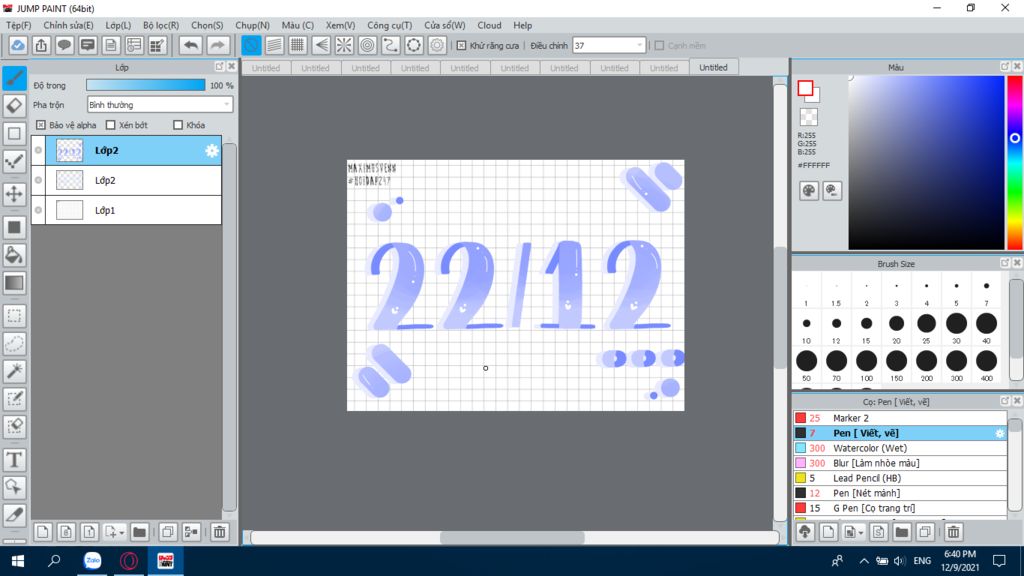Toggle visibility of second Lớp2 layer
The height and width of the screenshot is (576, 1024).
coord(39,180)
